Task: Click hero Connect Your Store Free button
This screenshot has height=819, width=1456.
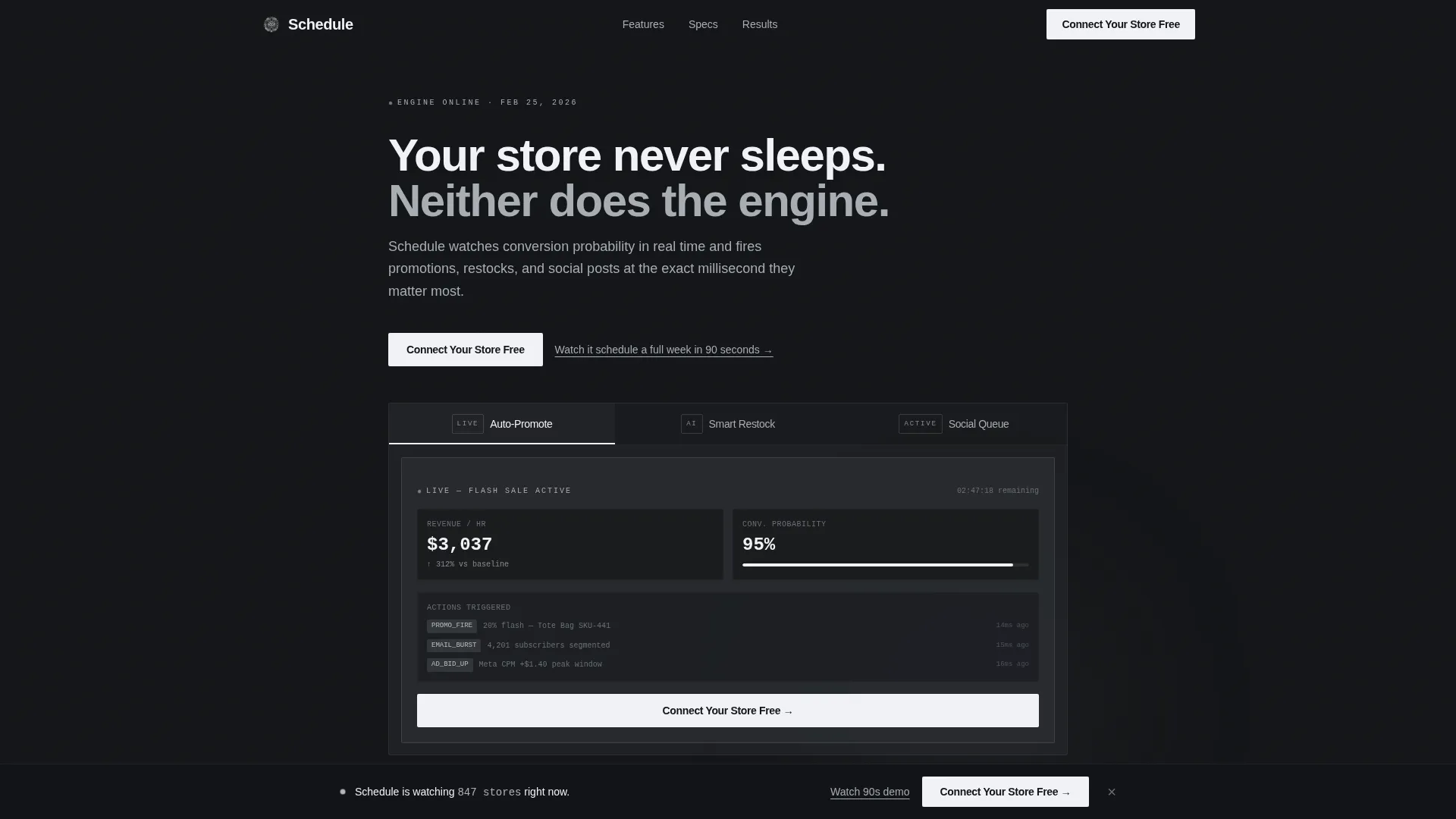Action: pyautogui.click(x=466, y=350)
